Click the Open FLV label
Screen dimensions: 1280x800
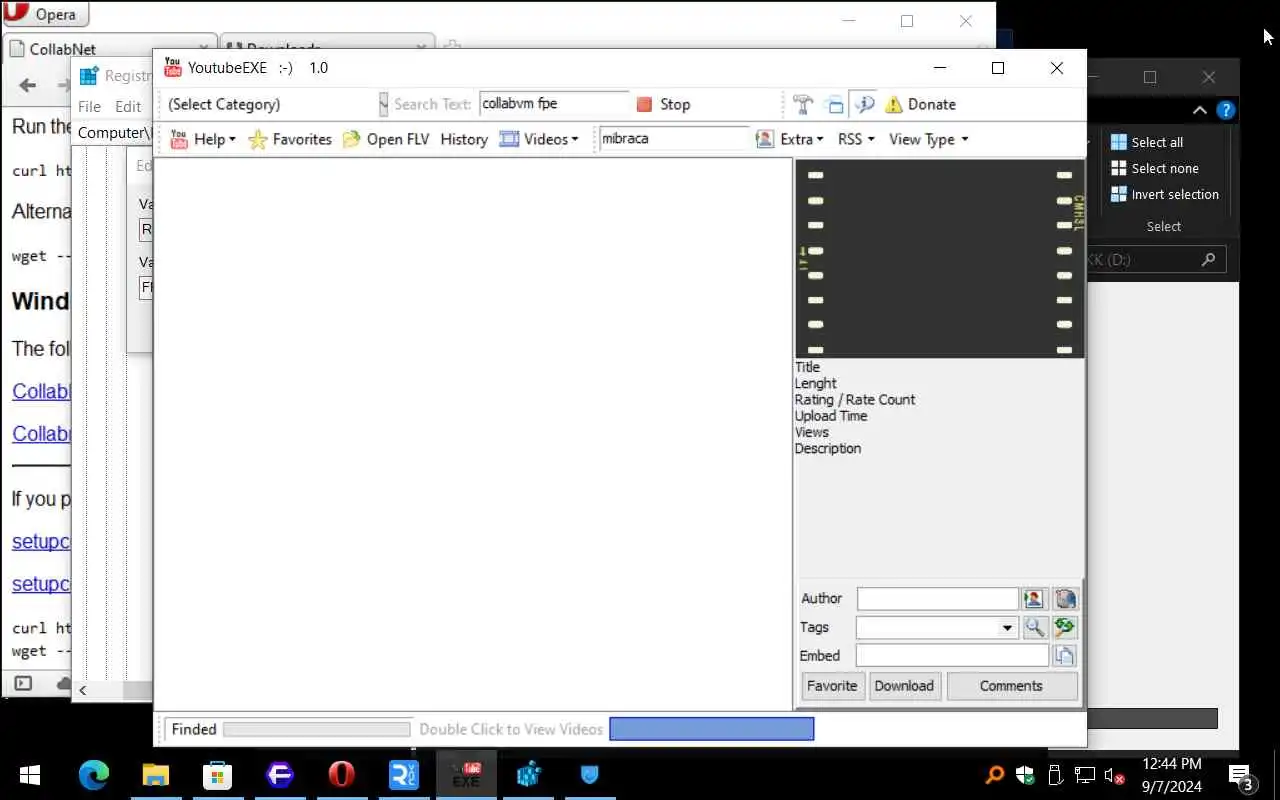pyautogui.click(x=398, y=139)
